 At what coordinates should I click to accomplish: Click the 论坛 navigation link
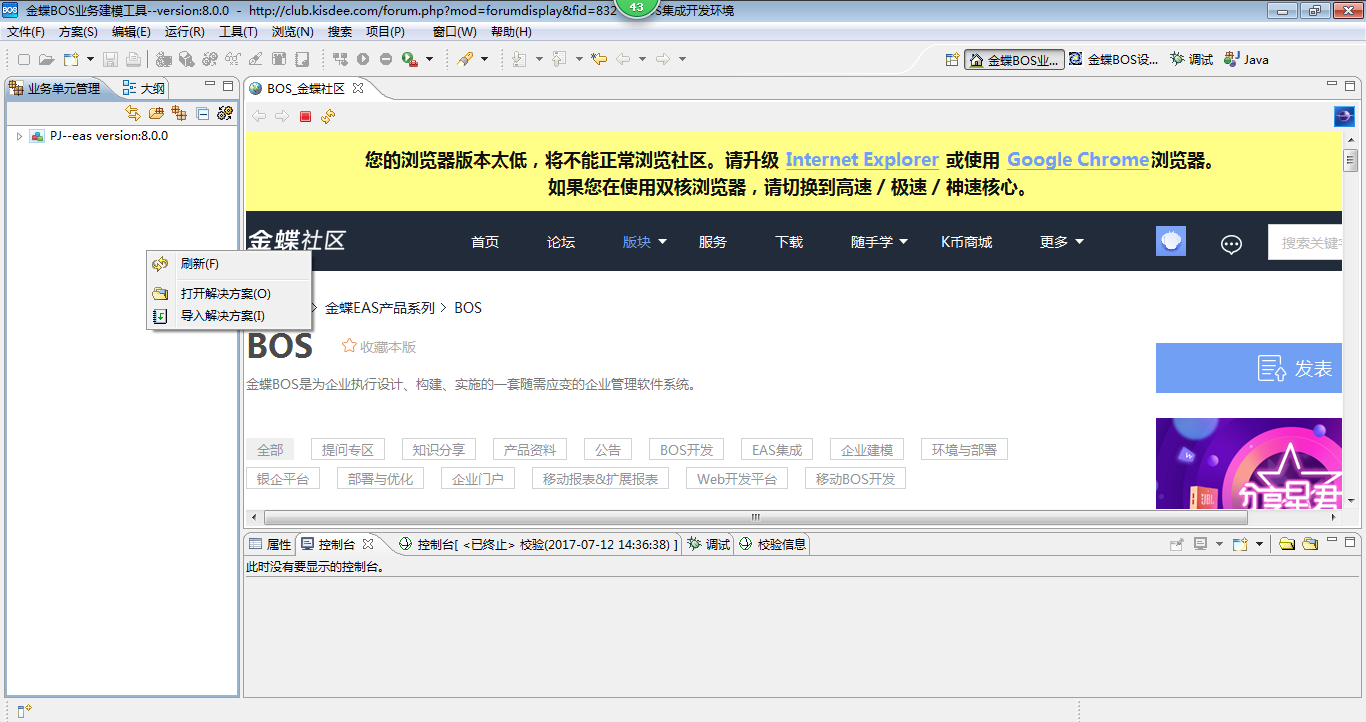pos(561,242)
